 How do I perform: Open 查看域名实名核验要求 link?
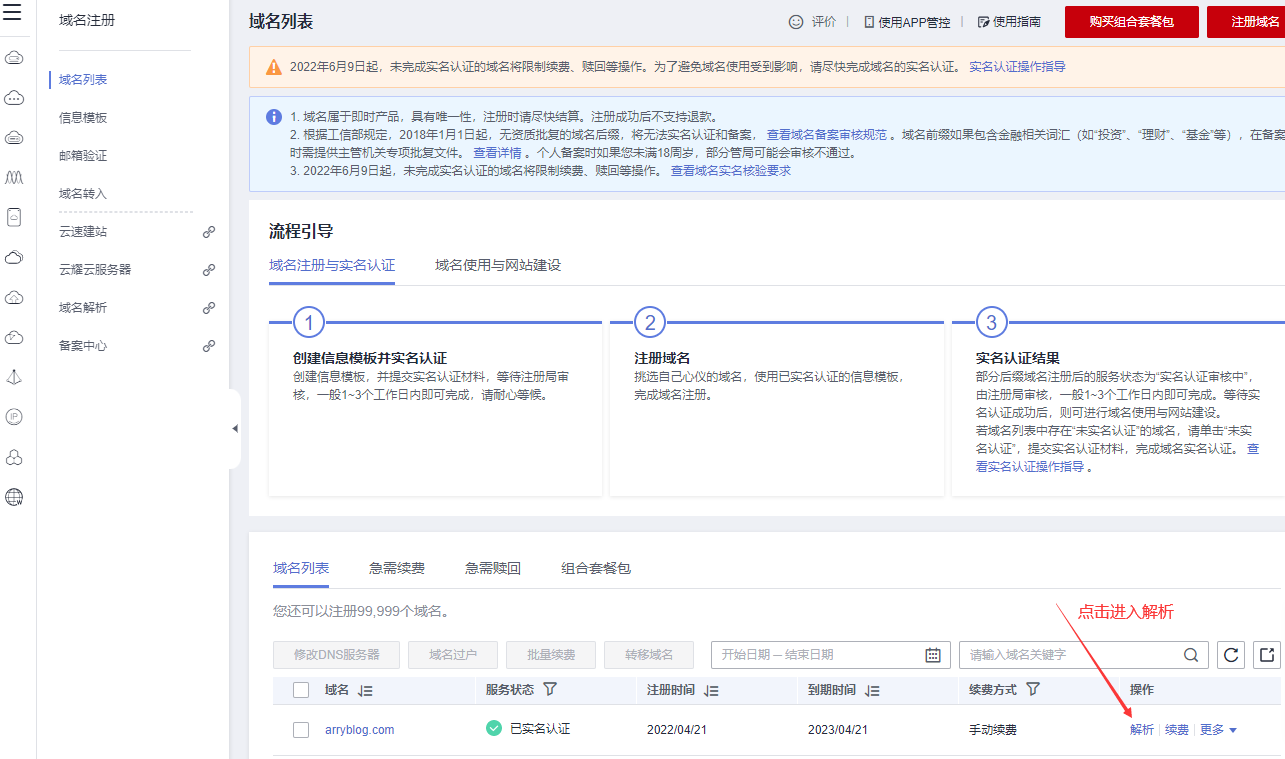coord(731,171)
